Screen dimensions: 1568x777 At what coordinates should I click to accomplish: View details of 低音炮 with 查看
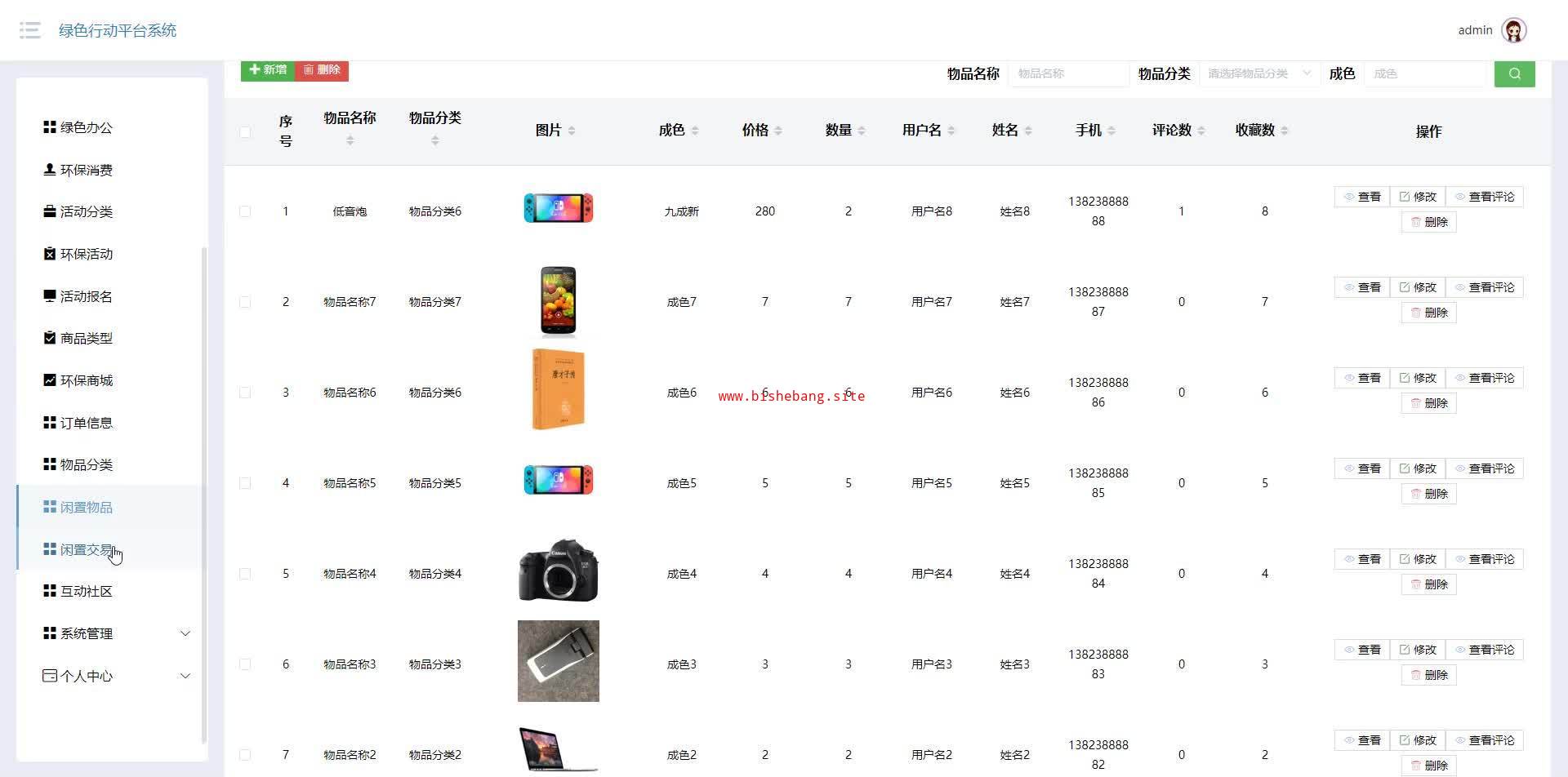pyautogui.click(x=1362, y=197)
